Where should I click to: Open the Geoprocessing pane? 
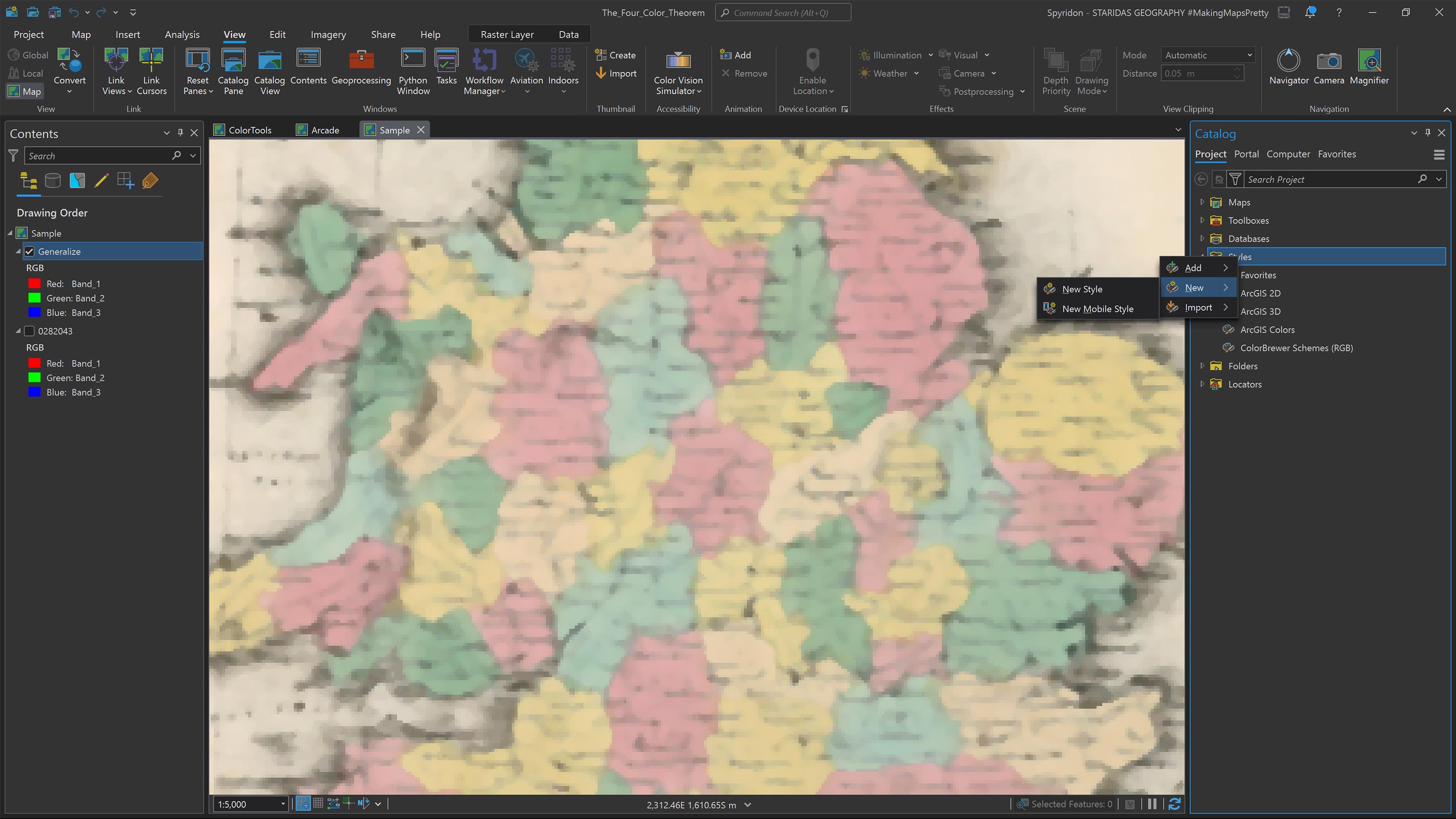pos(362,71)
